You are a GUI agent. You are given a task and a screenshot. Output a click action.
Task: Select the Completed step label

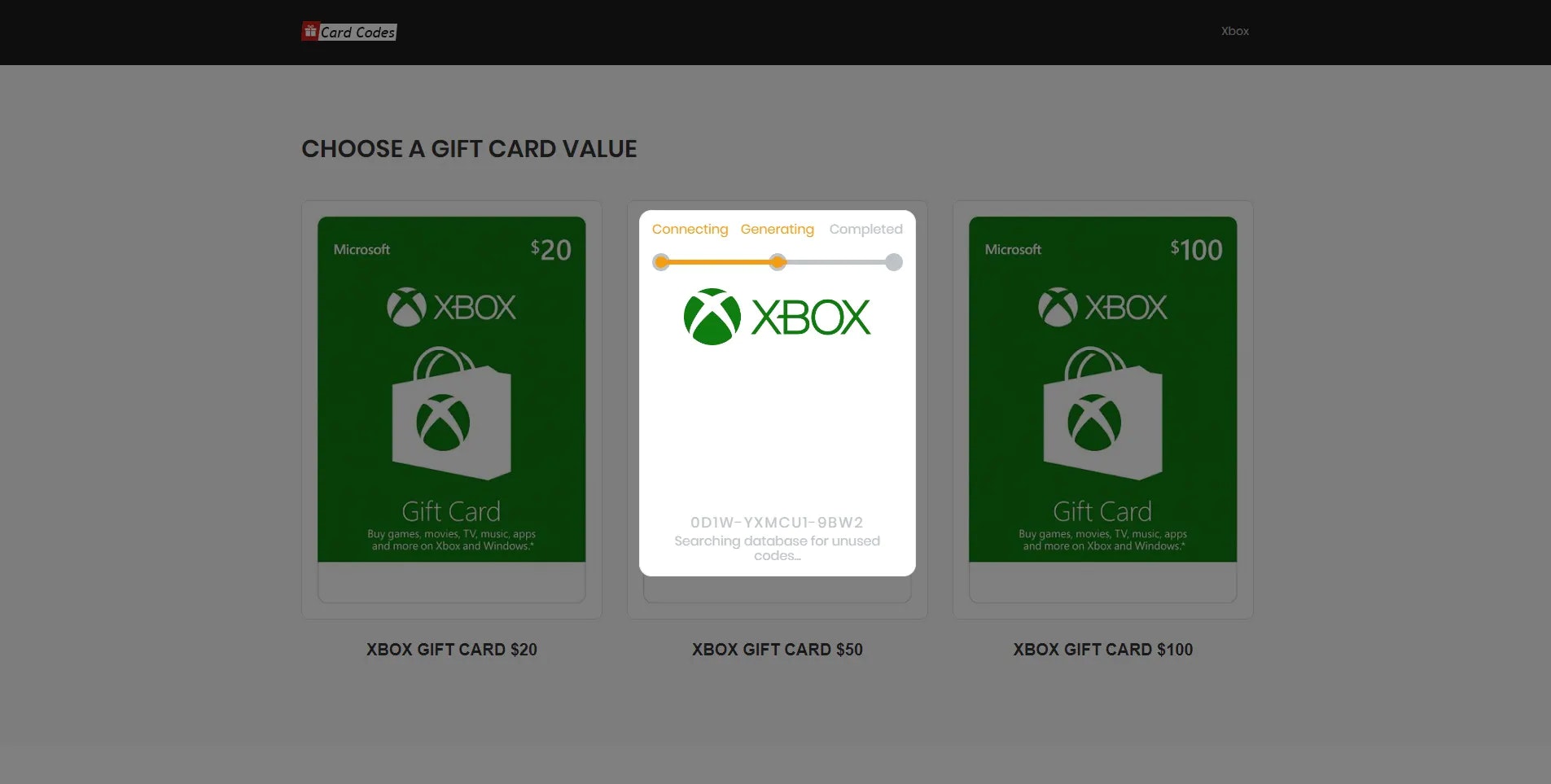click(865, 230)
